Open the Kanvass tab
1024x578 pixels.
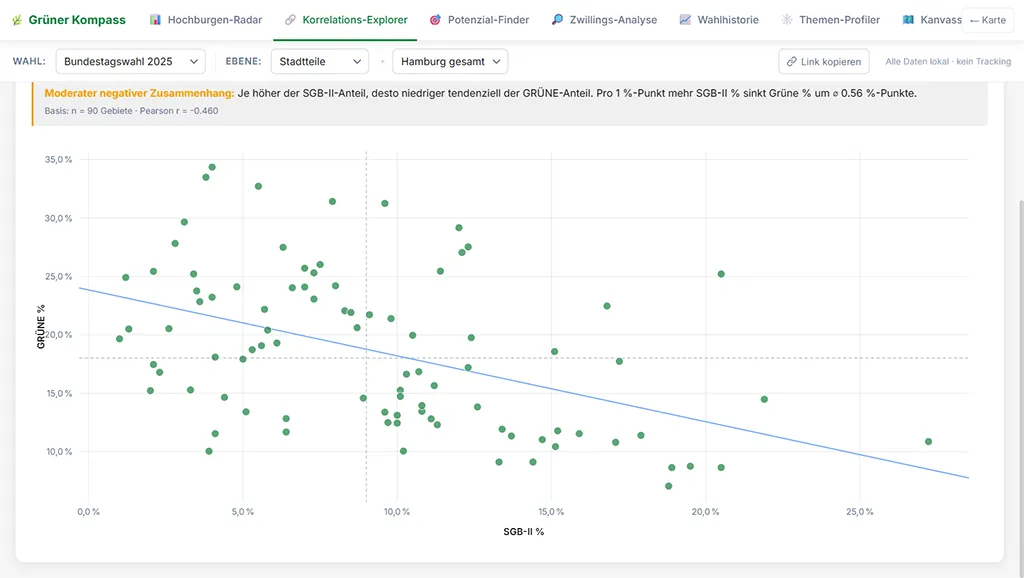click(x=931, y=20)
